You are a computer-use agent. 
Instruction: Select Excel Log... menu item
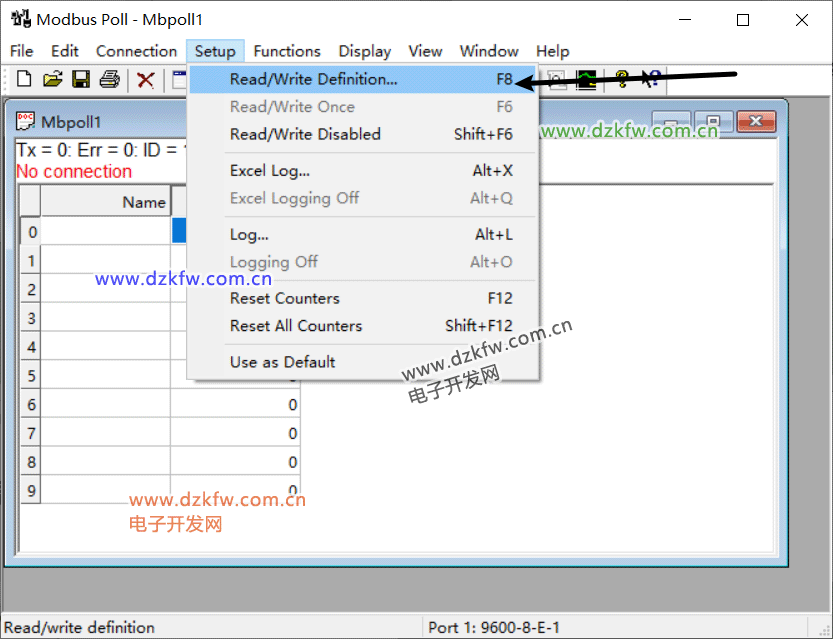pos(269,171)
